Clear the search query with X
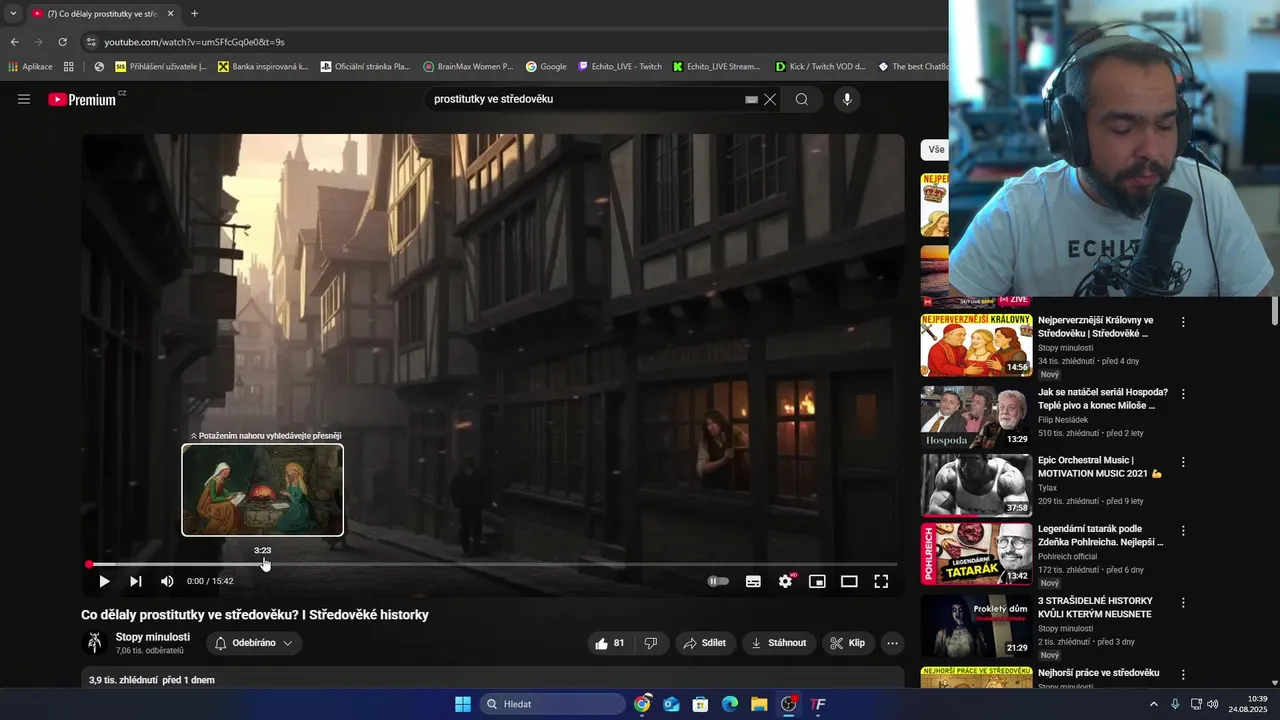The image size is (1280, 720). pos(770,99)
